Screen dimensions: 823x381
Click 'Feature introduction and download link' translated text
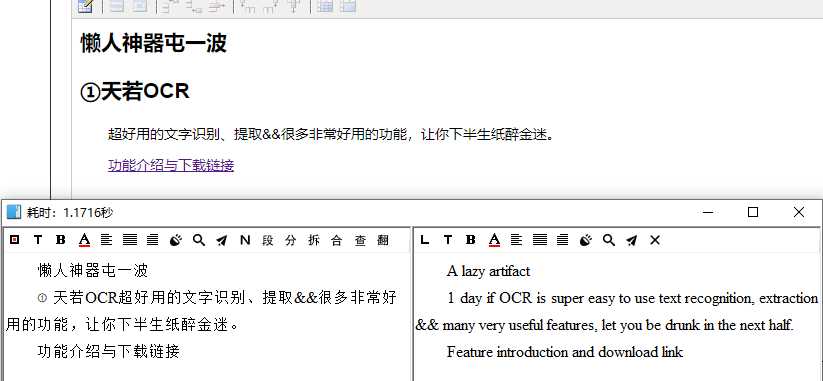click(x=565, y=352)
